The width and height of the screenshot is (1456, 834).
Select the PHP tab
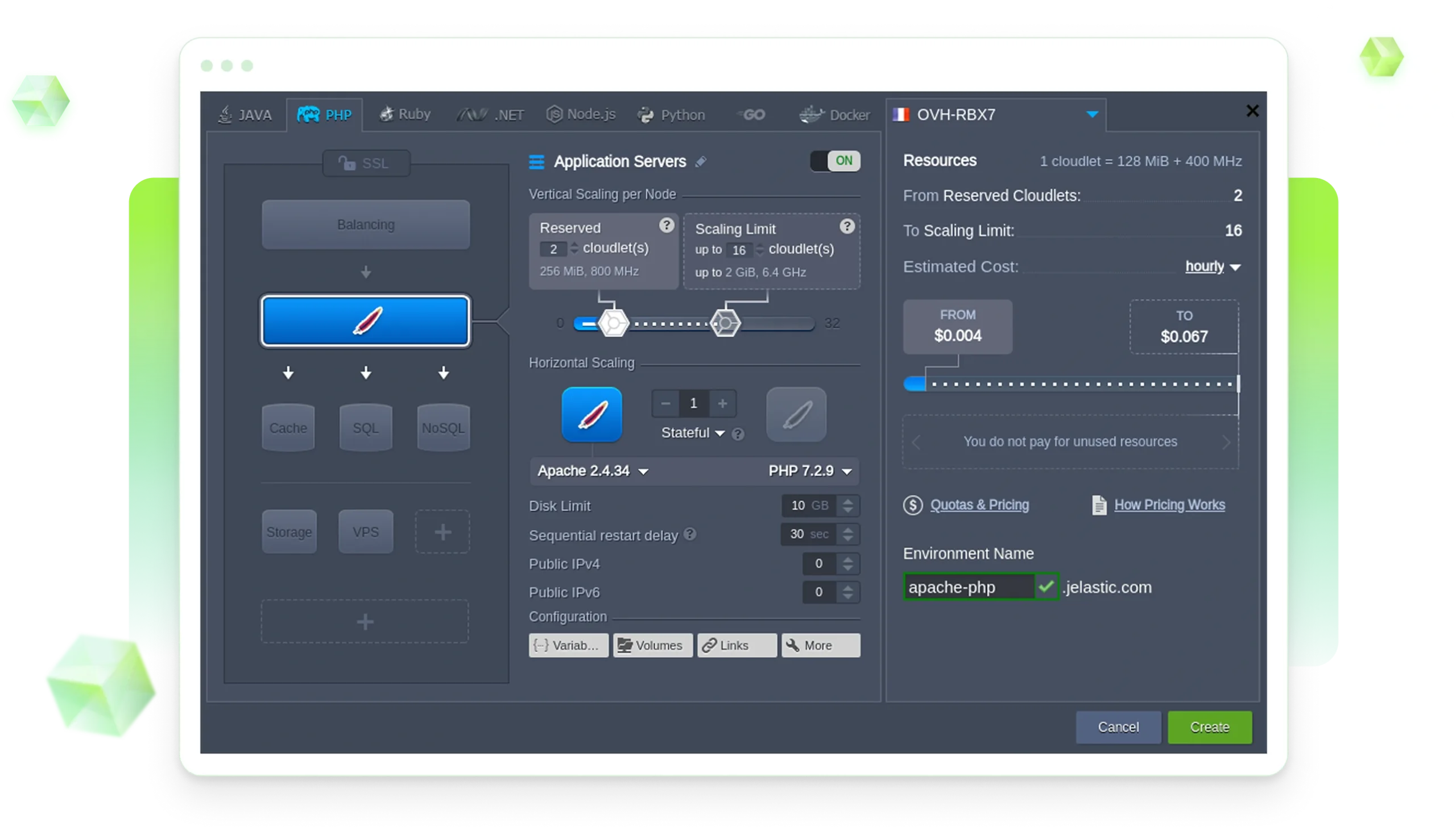[x=325, y=115]
